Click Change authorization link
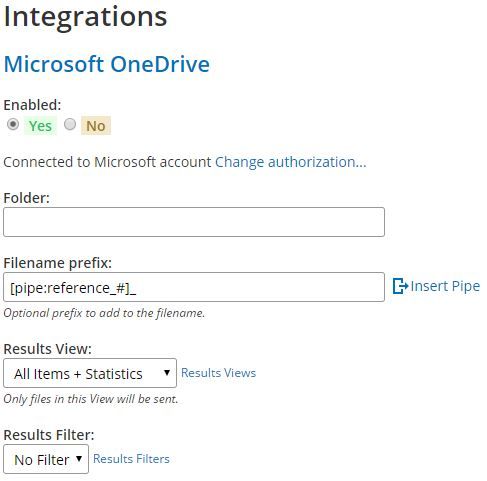 [291, 162]
